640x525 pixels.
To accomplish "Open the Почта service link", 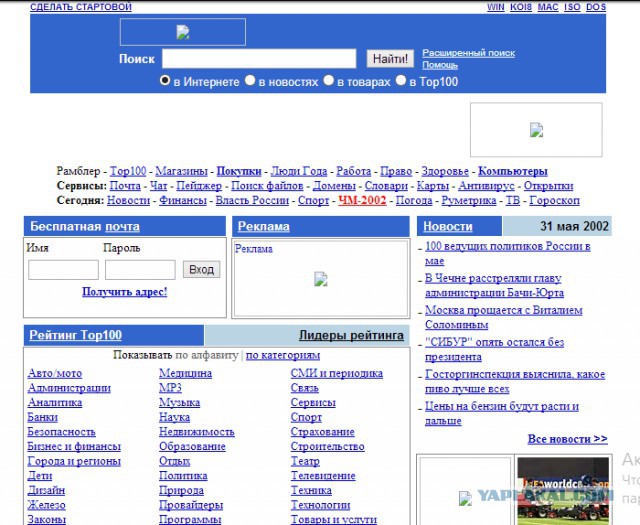I will pos(125,186).
